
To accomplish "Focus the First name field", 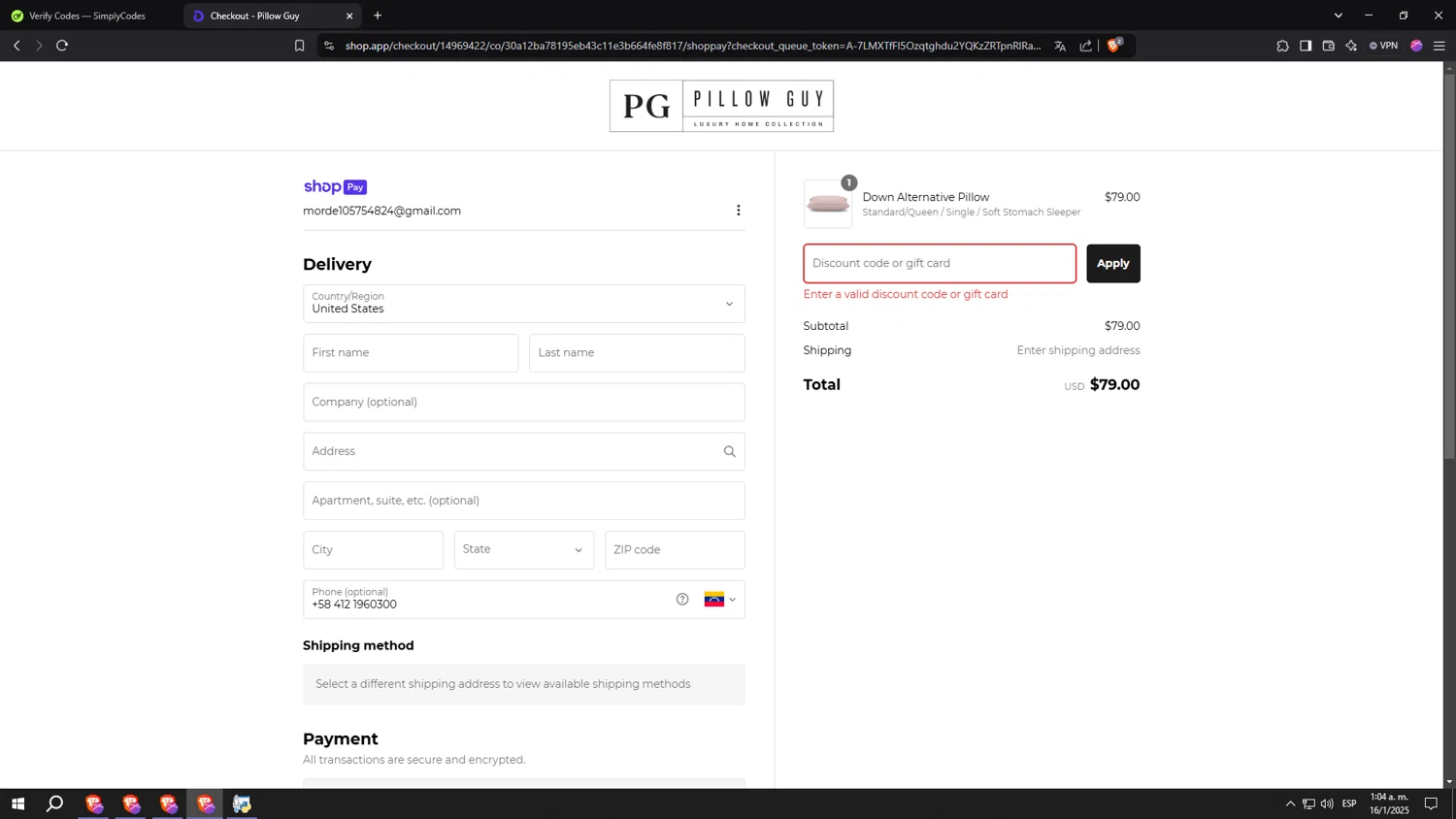I will click(411, 353).
